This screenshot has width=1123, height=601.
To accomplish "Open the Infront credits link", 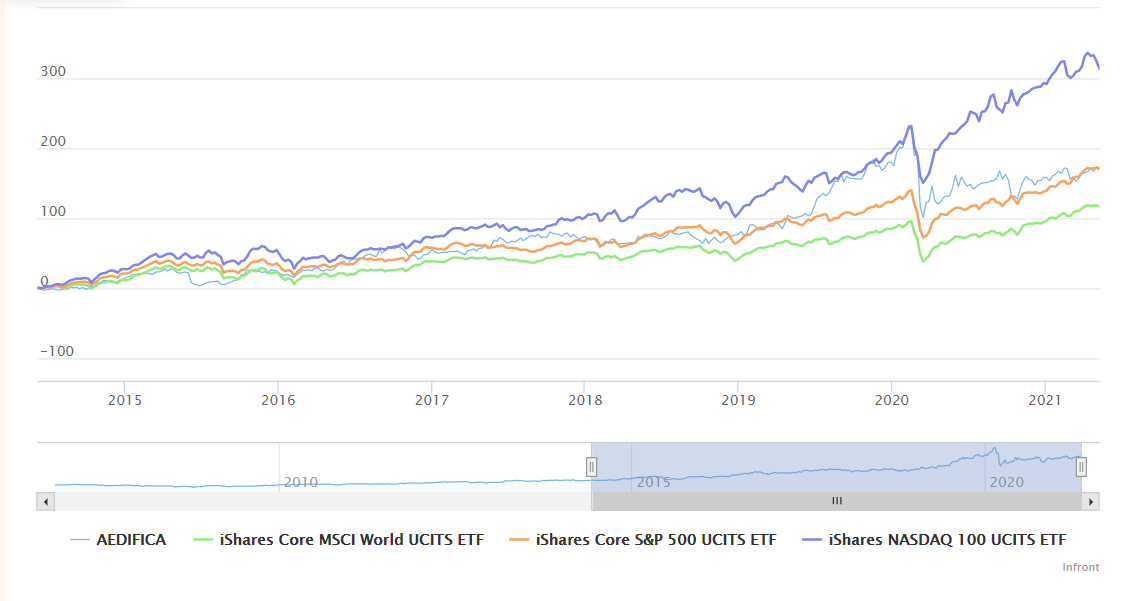I will pyautogui.click(x=1080, y=567).
